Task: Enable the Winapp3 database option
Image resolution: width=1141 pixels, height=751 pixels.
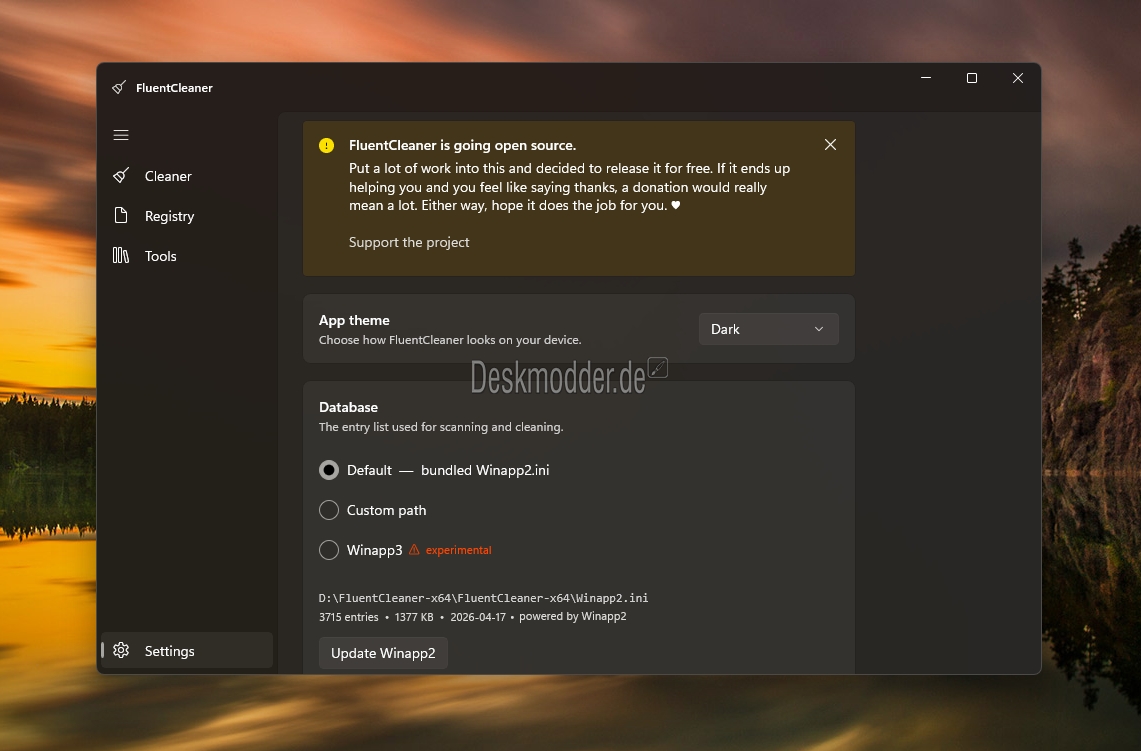Action: [x=329, y=550]
